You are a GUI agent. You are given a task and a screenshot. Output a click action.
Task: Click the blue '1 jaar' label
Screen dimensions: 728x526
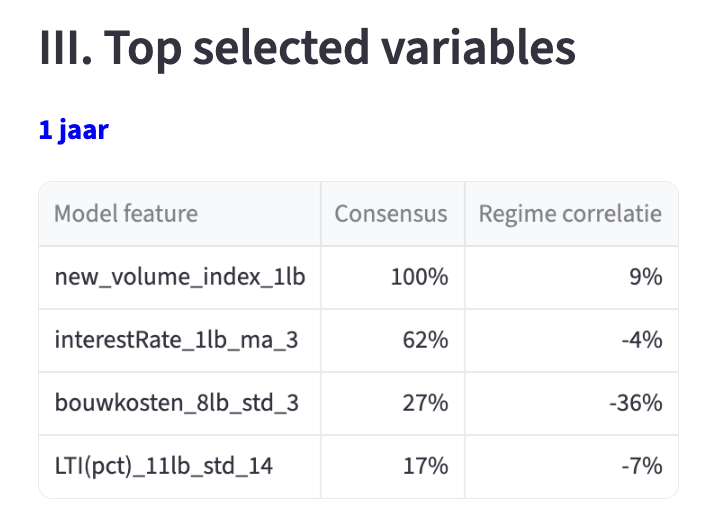pyautogui.click(x=73, y=131)
